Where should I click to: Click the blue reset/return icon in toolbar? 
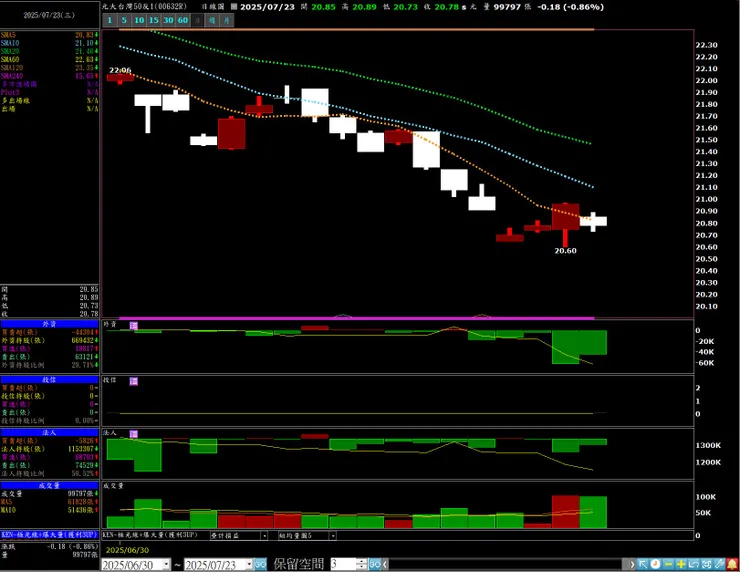(694, 564)
